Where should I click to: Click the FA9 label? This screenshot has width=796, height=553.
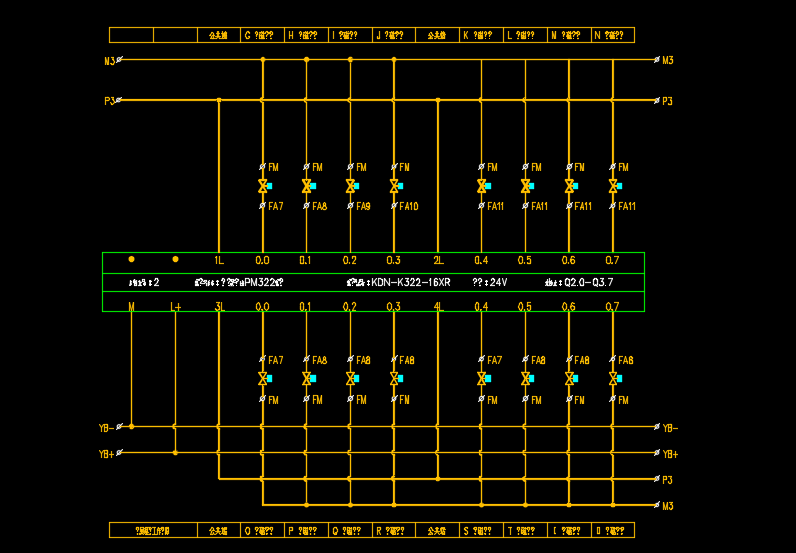tap(363, 206)
